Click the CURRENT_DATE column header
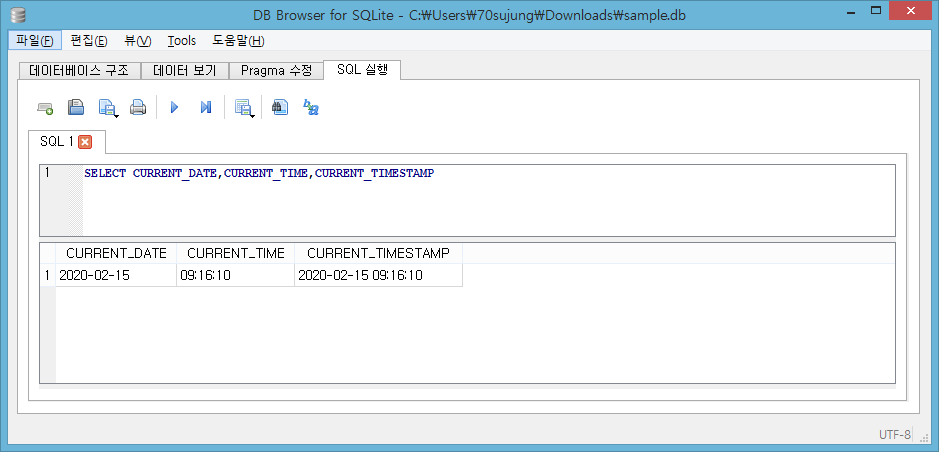 (x=116, y=253)
